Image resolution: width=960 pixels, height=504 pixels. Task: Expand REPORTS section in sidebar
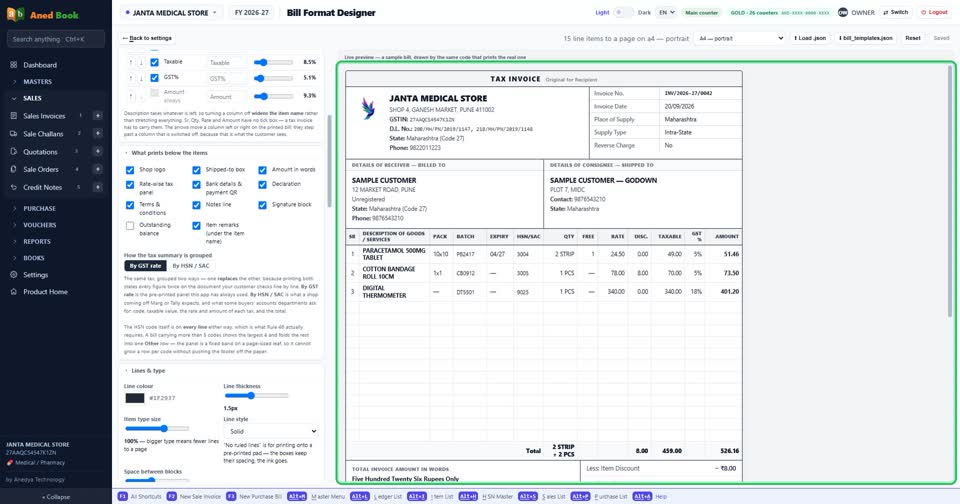tap(37, 241)
